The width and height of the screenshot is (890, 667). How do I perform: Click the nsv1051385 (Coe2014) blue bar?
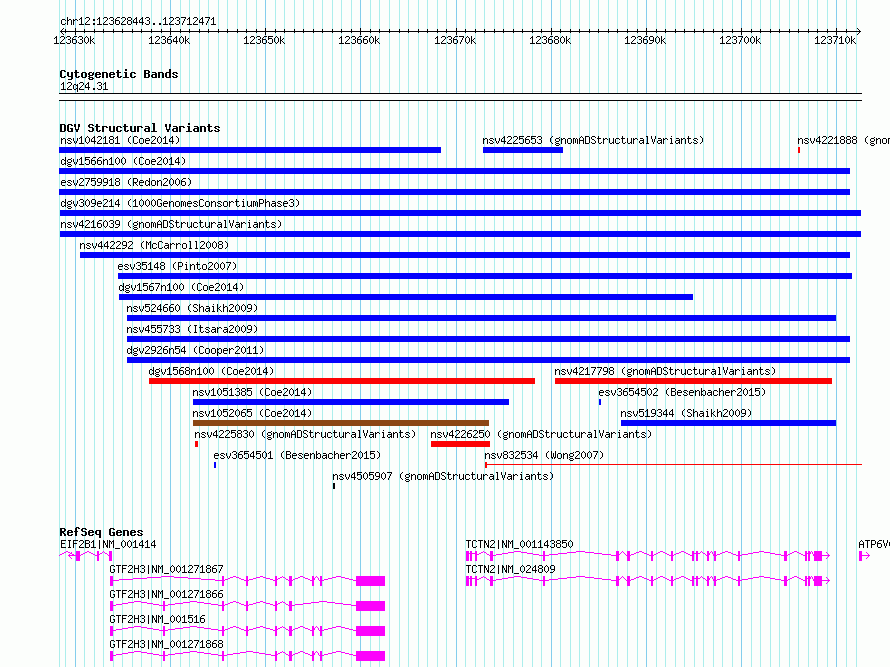tap(351, 402)
